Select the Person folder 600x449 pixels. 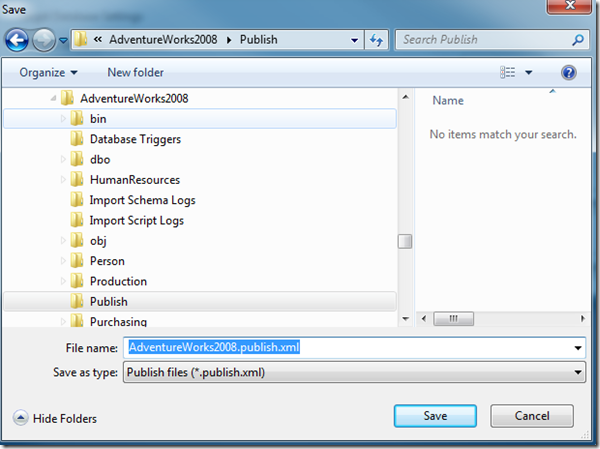pos(107,261)
